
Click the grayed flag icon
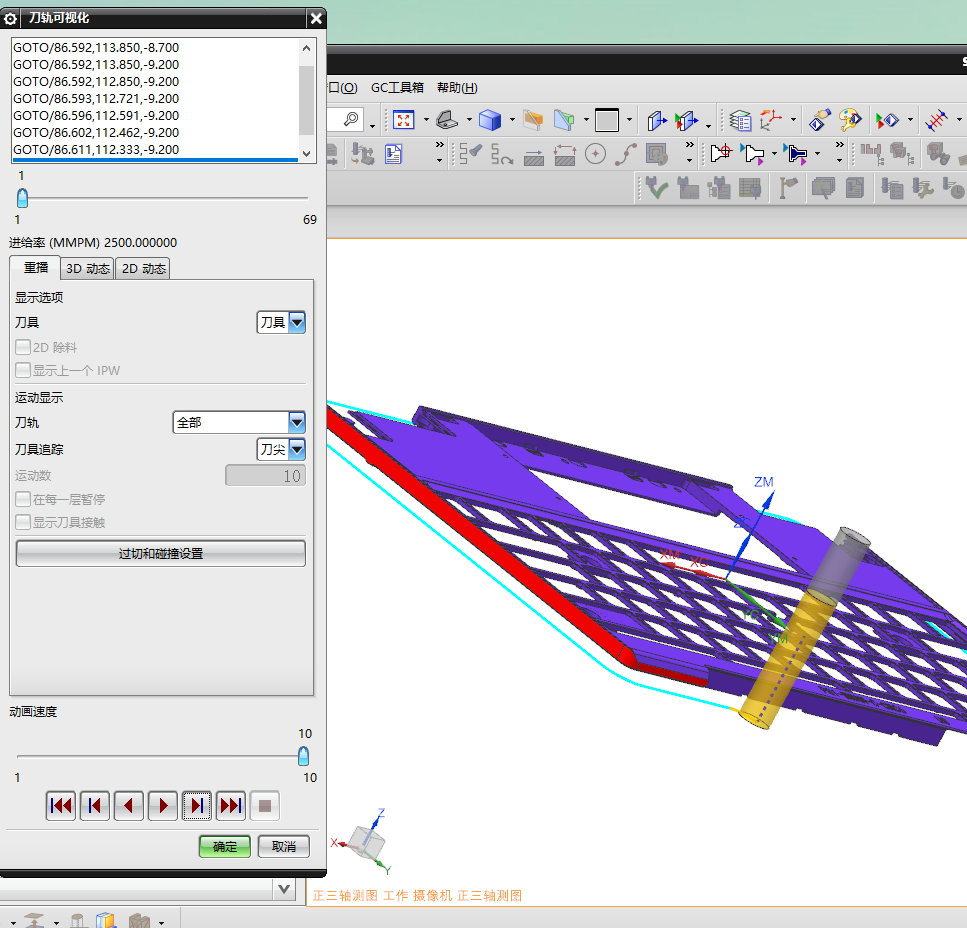pyautogui.click(x=788, y=188)
